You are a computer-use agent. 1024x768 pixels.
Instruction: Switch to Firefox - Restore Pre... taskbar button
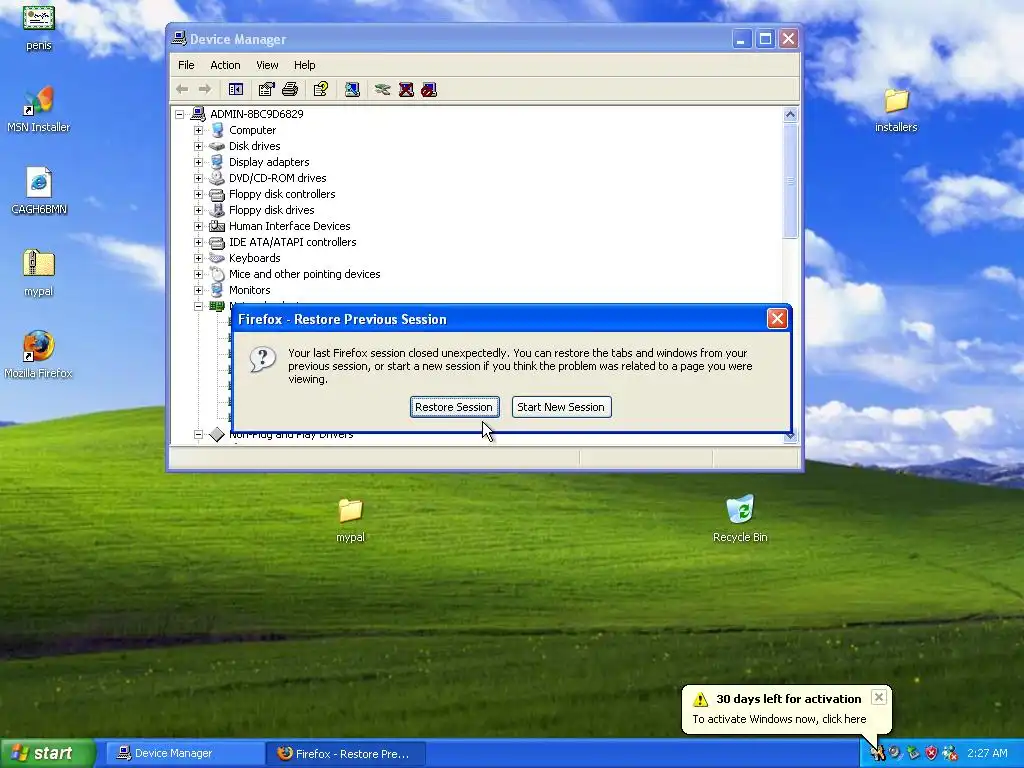pyautogui.click(x=346, y=754)
